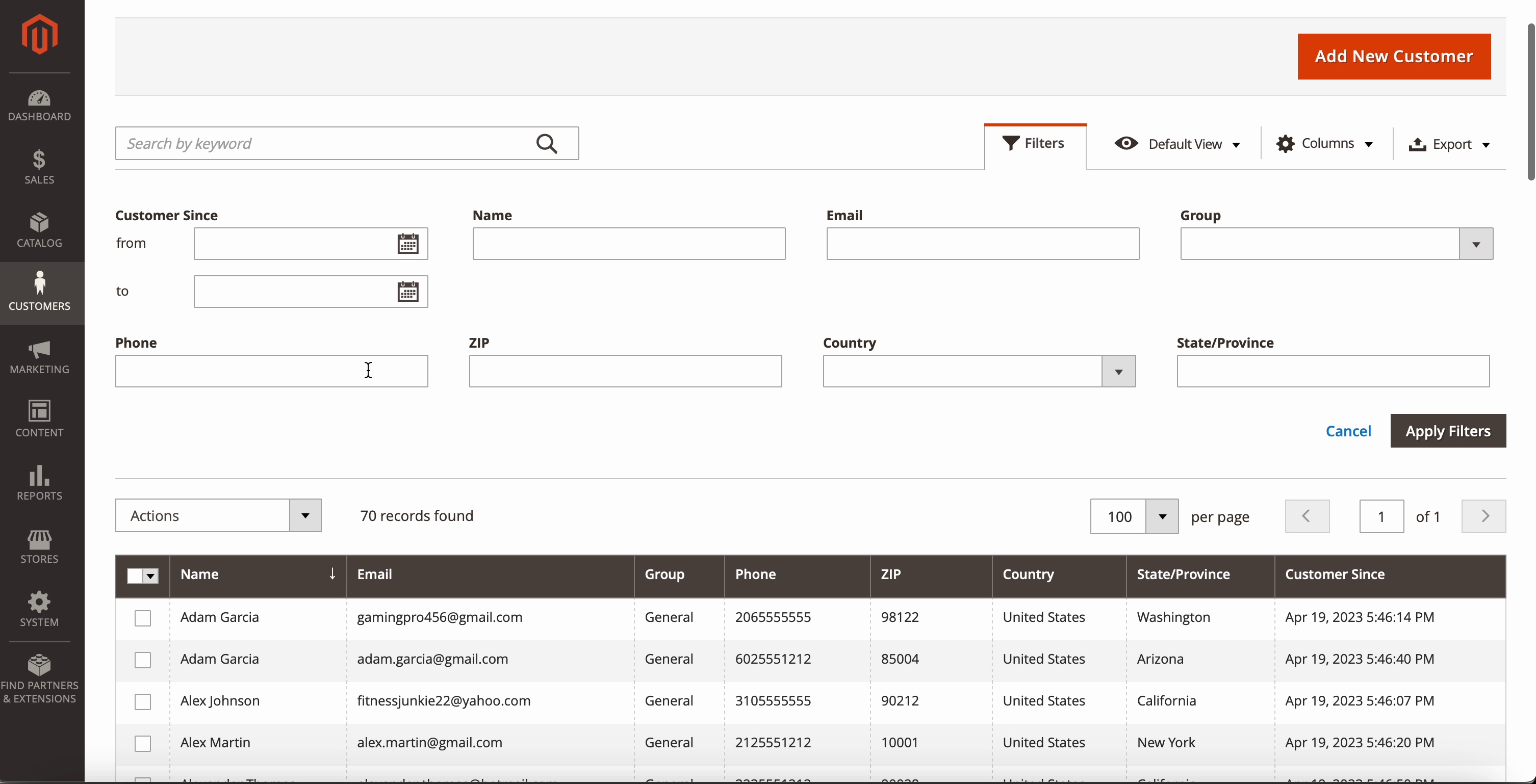The height and width of the screenshot is (784, 1536).
Task: Switch to the Filters tab
Action: point(1035,144)
